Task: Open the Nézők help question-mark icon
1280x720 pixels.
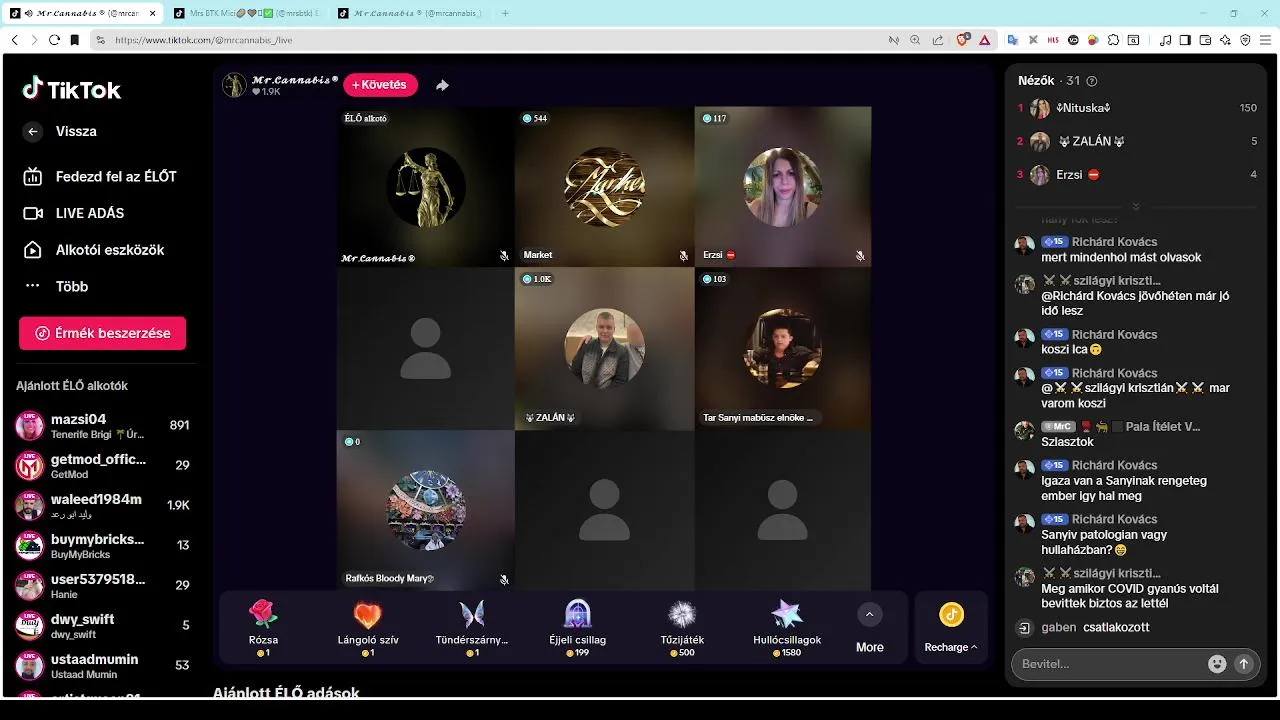Action: coord(1091,81)
